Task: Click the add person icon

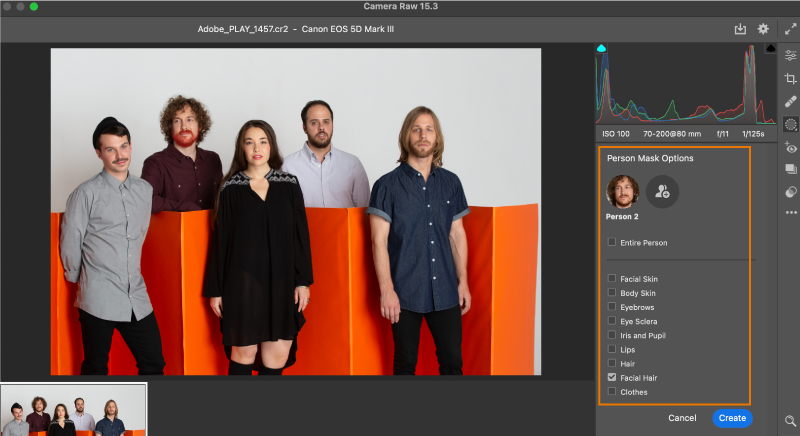Action: [662, 192]
